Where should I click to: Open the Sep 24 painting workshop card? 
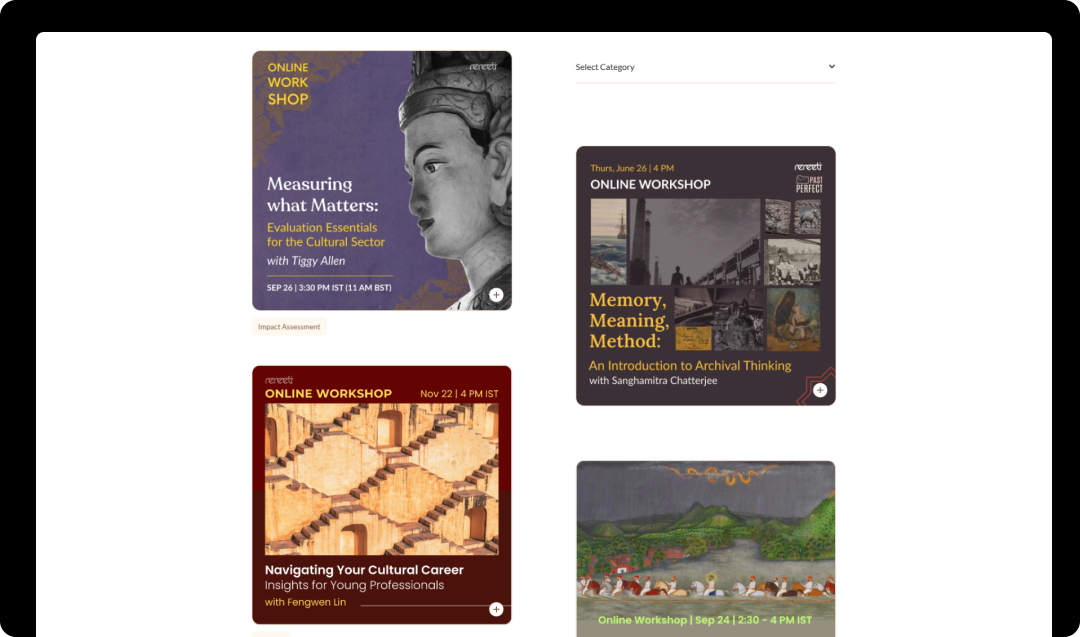705,549
